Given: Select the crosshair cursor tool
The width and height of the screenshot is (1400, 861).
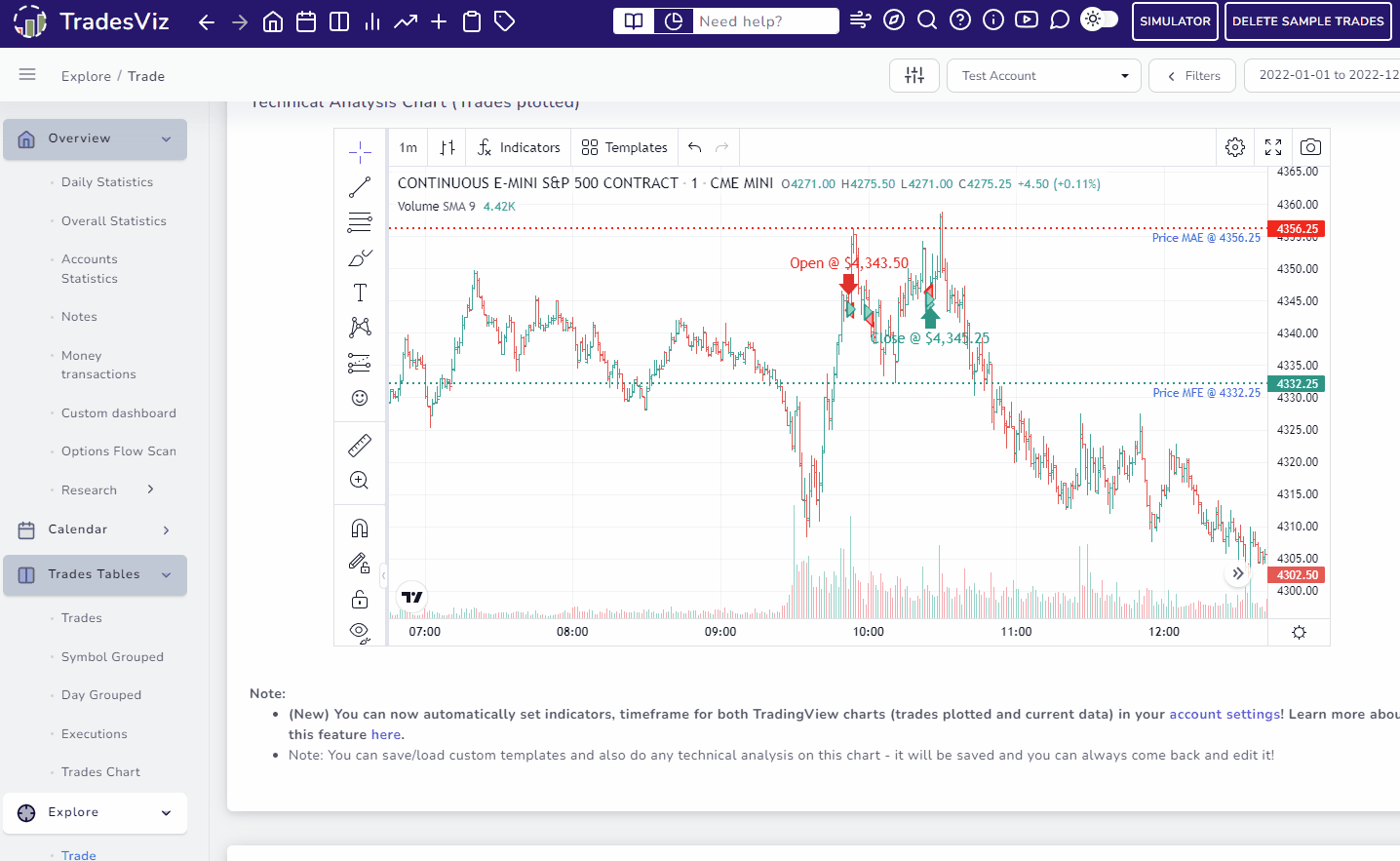Looking at the screenshot, I should [x=360, y=152].
